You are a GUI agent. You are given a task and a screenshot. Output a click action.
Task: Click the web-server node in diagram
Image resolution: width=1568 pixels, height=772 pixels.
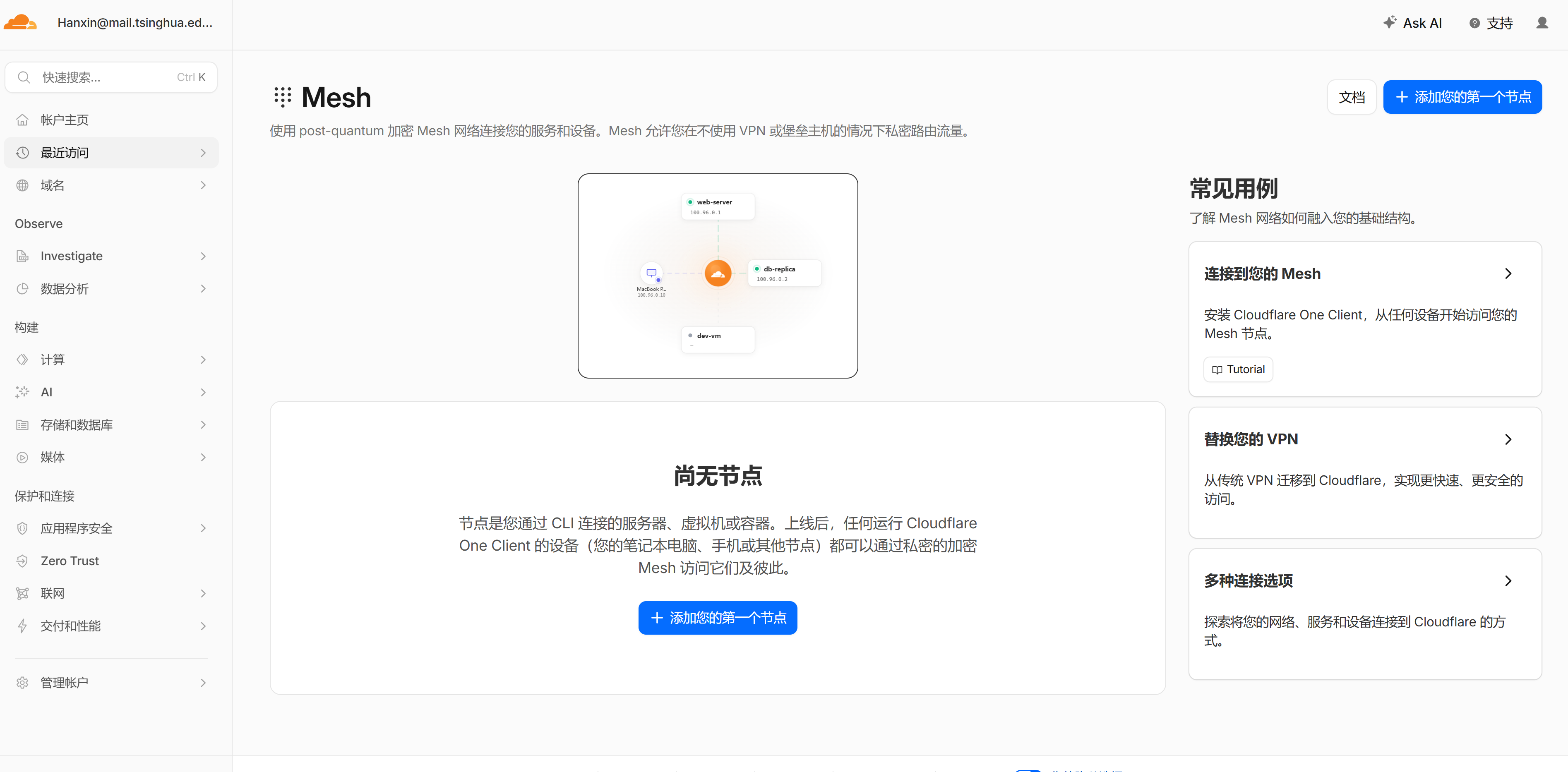[718, 207]
